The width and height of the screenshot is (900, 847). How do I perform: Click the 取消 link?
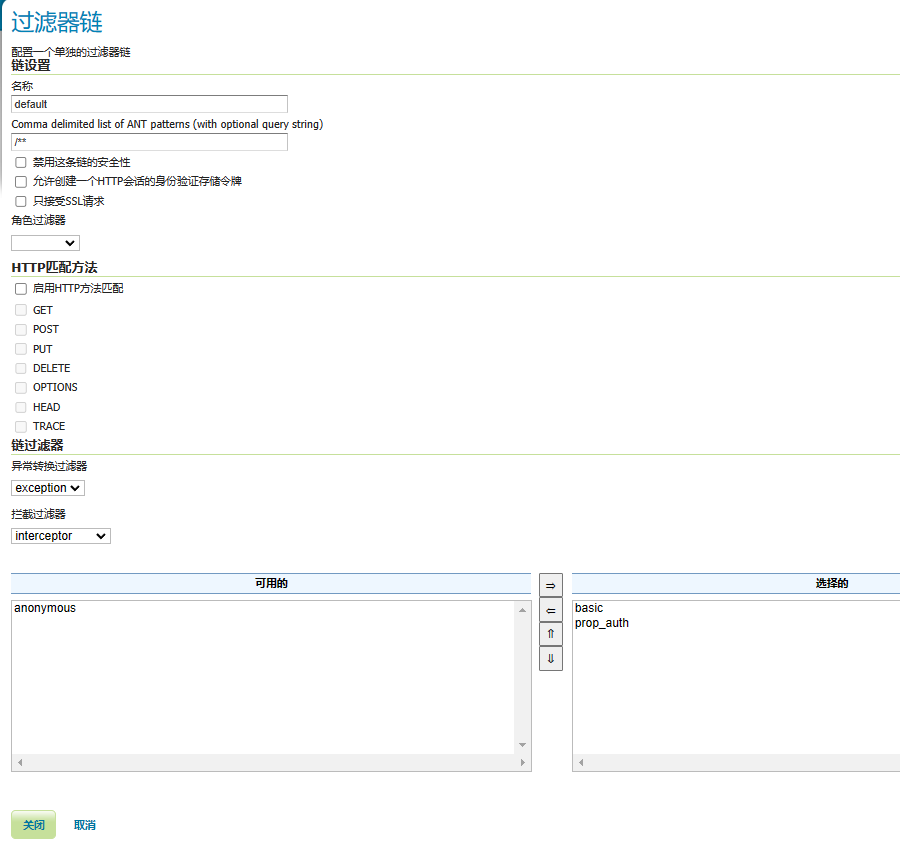click(85, 825)
